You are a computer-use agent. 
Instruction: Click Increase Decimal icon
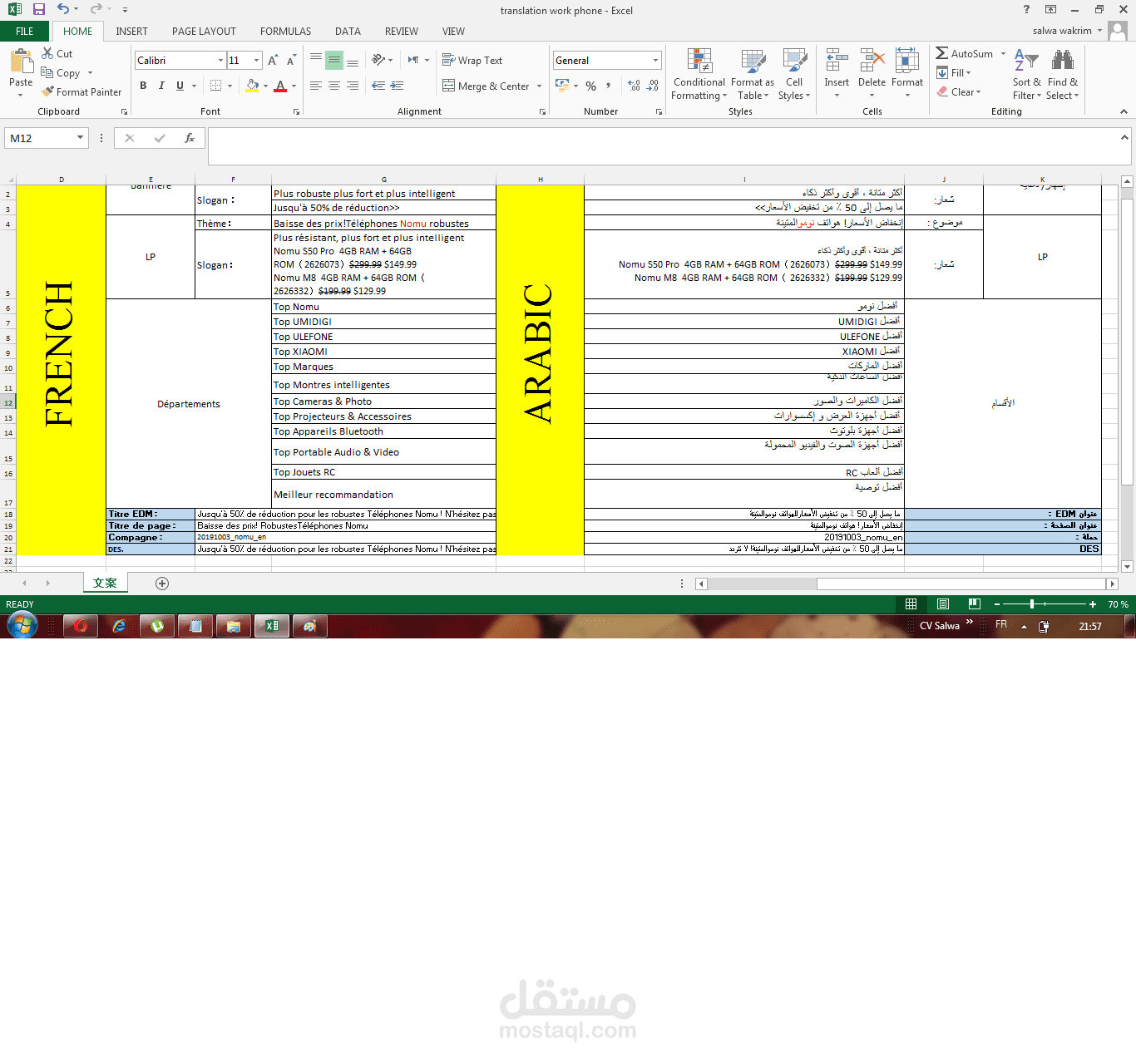coord(634,86)
